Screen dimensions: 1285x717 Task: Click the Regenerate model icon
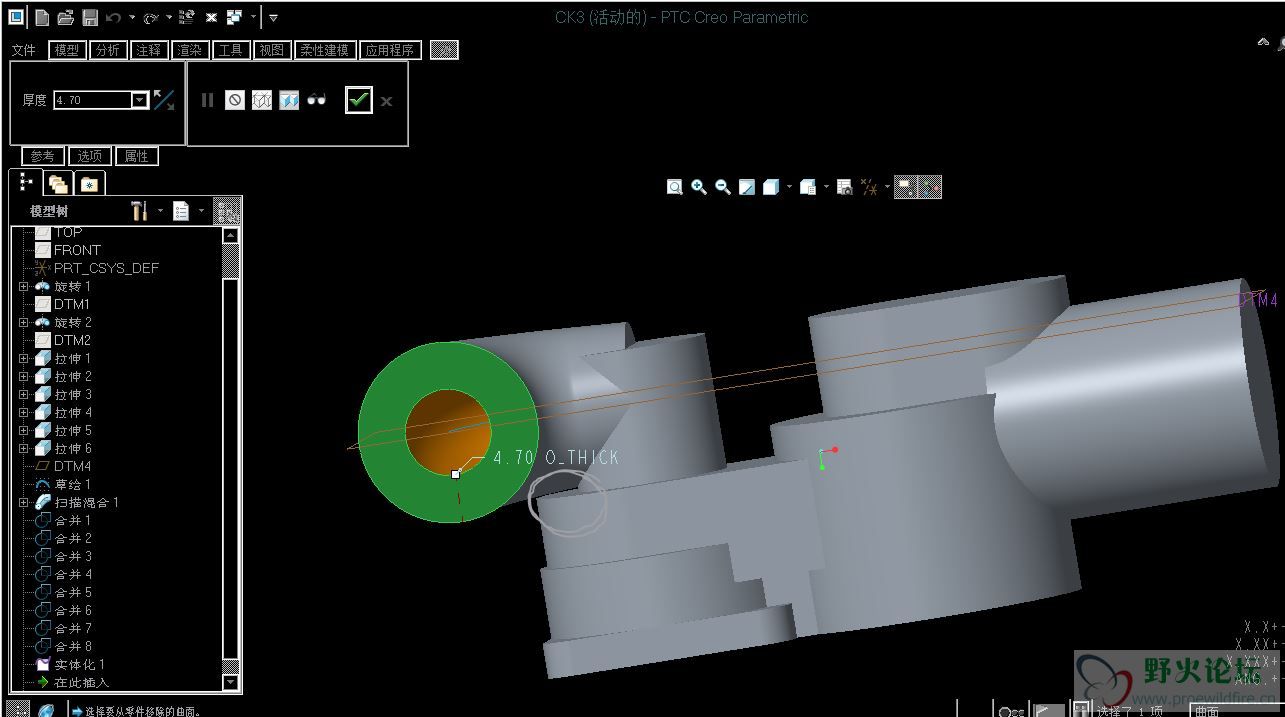pyautogui.click(x=186, y=17)
